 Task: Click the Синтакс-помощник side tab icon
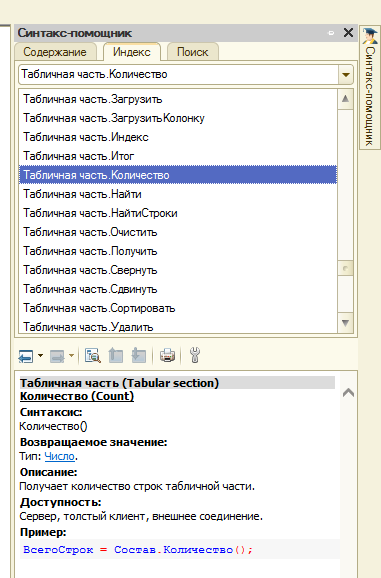point(370,36)
